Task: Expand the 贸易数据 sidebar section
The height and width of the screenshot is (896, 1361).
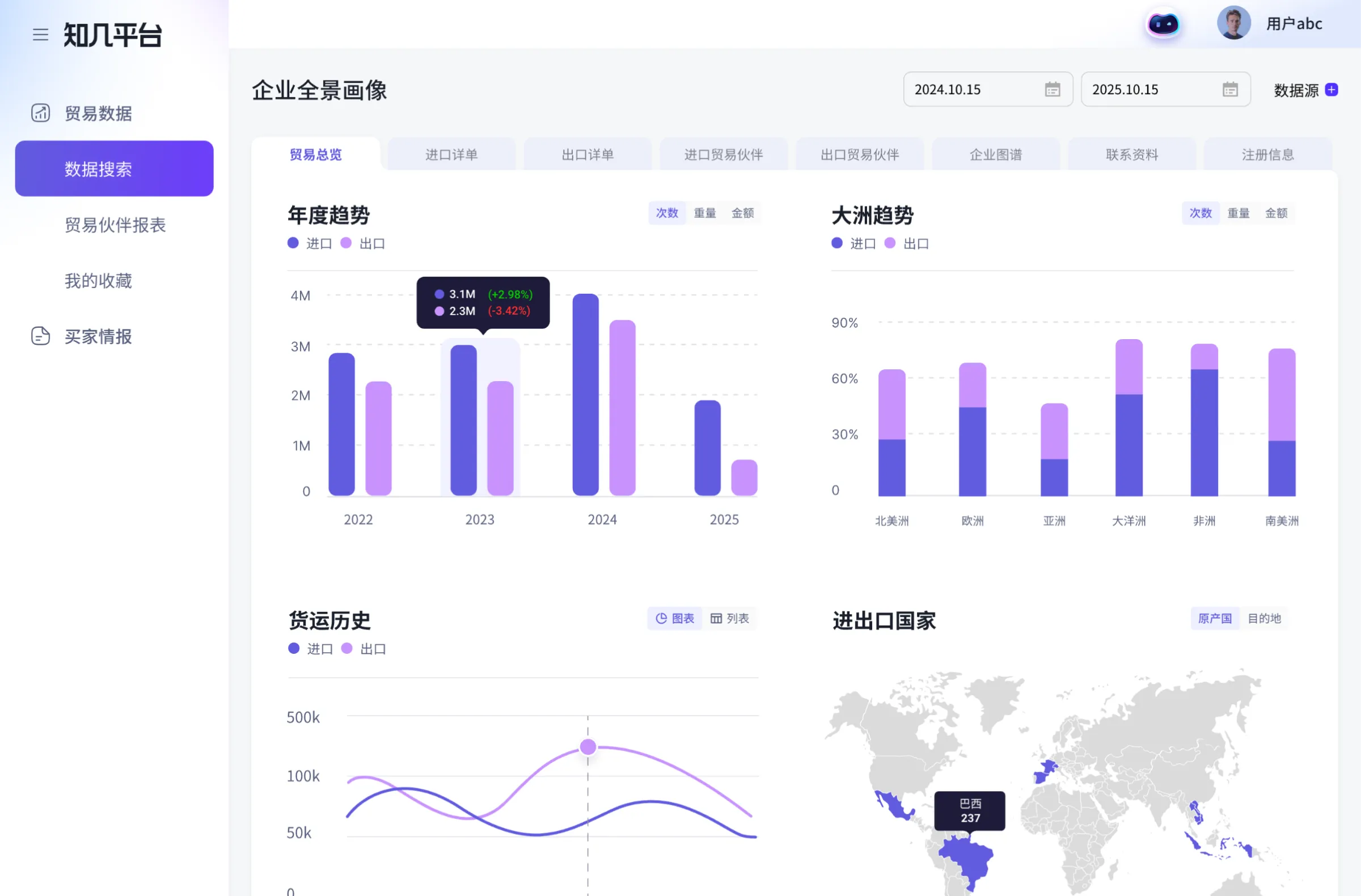Action: tap(98, 113)
